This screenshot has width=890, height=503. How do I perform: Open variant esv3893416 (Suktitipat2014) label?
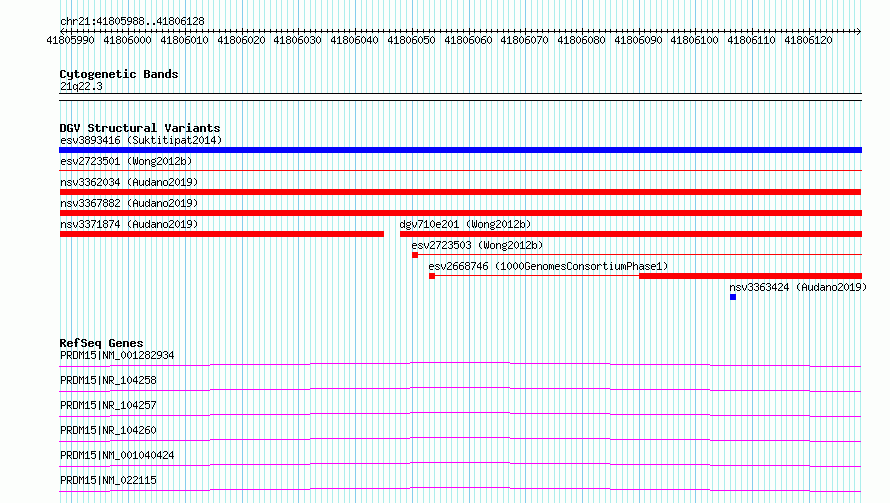[x=141, y=140]
